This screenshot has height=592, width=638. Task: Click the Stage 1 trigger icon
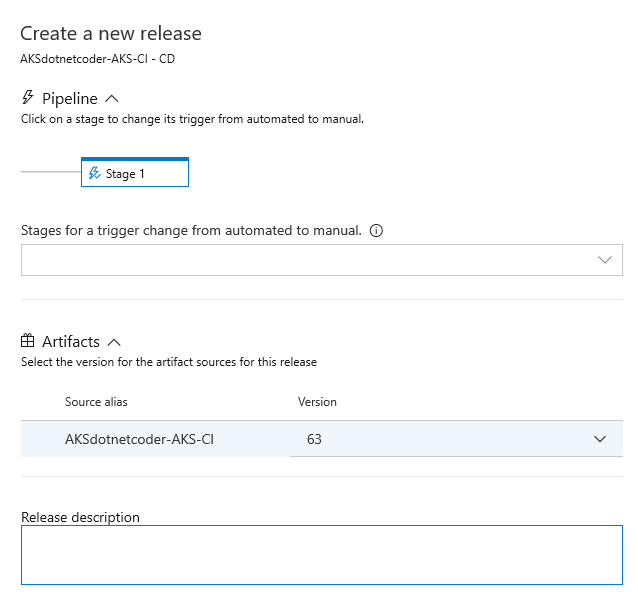click(x=94, y=173)
